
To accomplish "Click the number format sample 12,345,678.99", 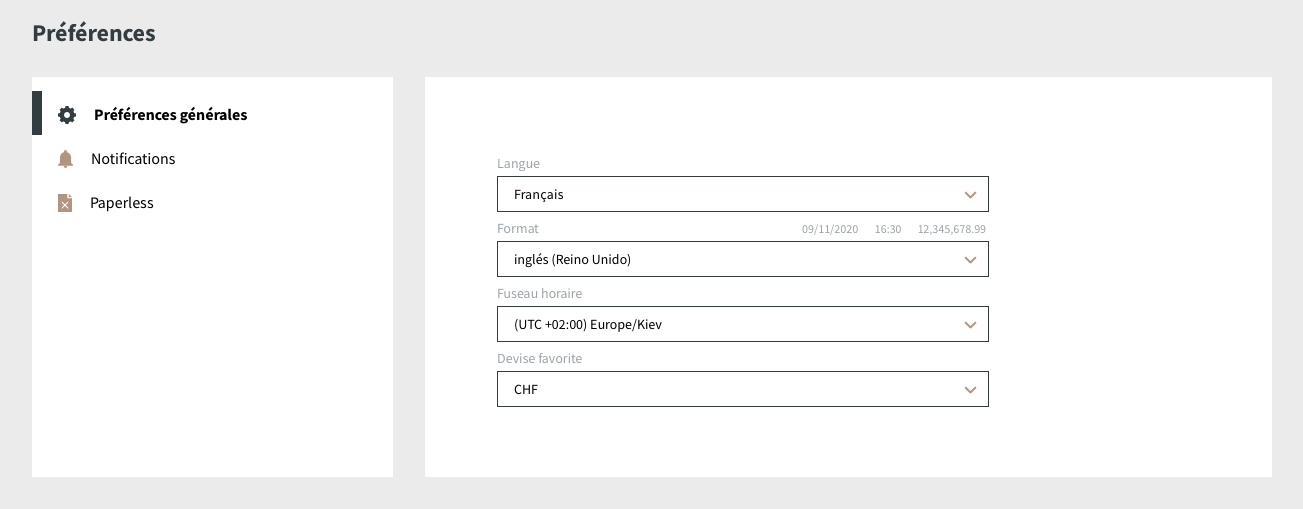I will tap(952, 230).
